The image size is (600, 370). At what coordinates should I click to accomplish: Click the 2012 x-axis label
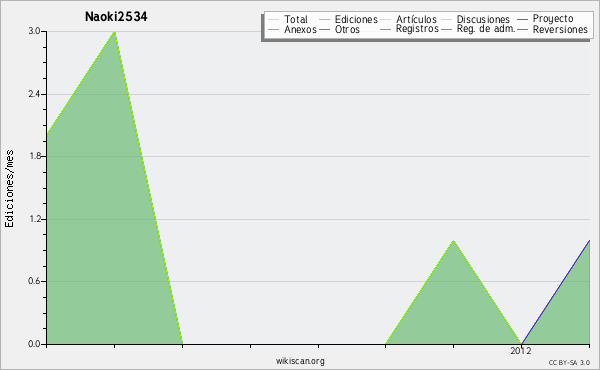521,351
